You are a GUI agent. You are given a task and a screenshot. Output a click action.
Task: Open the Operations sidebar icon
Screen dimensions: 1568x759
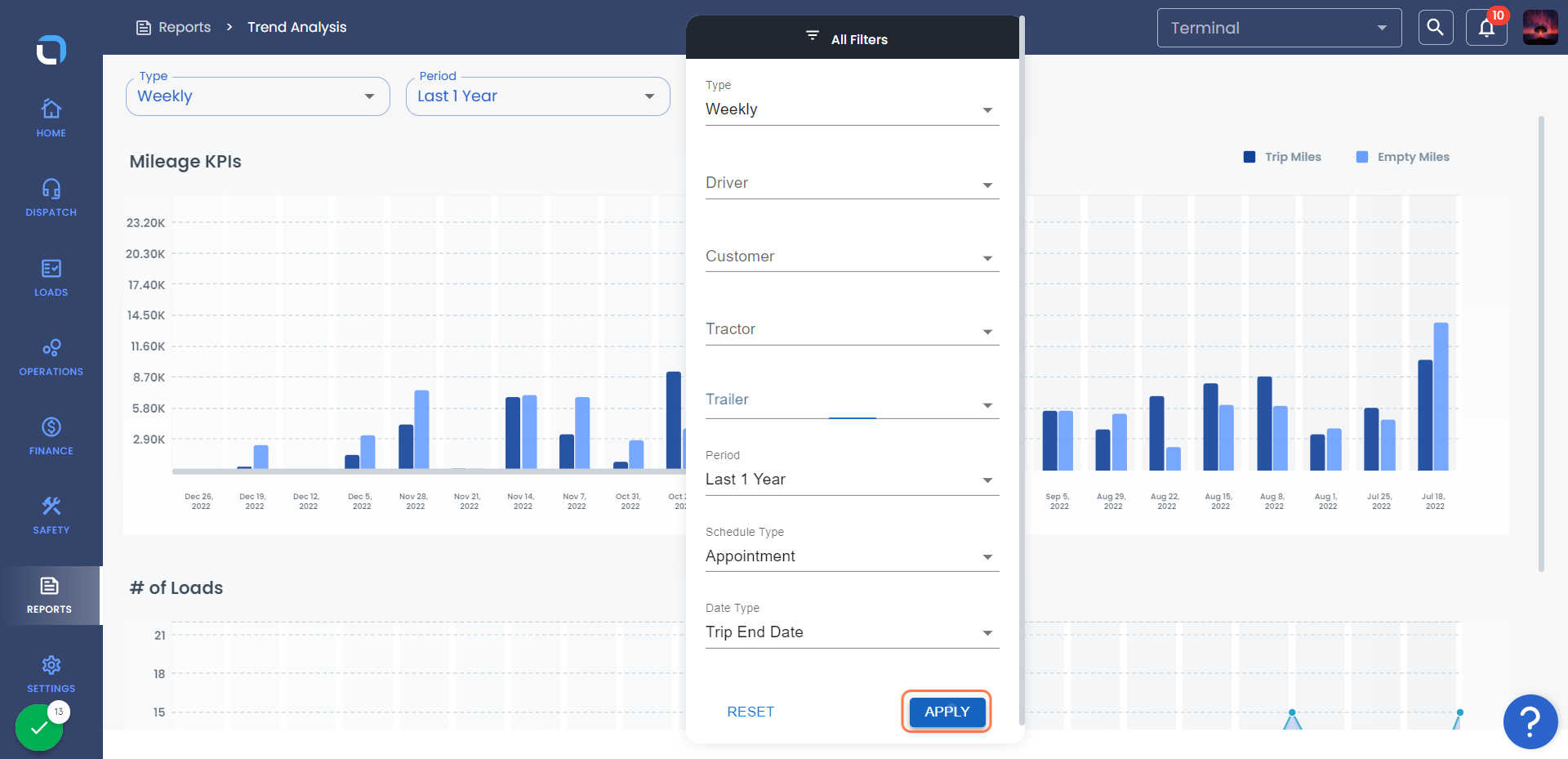[x=51, y=348]
